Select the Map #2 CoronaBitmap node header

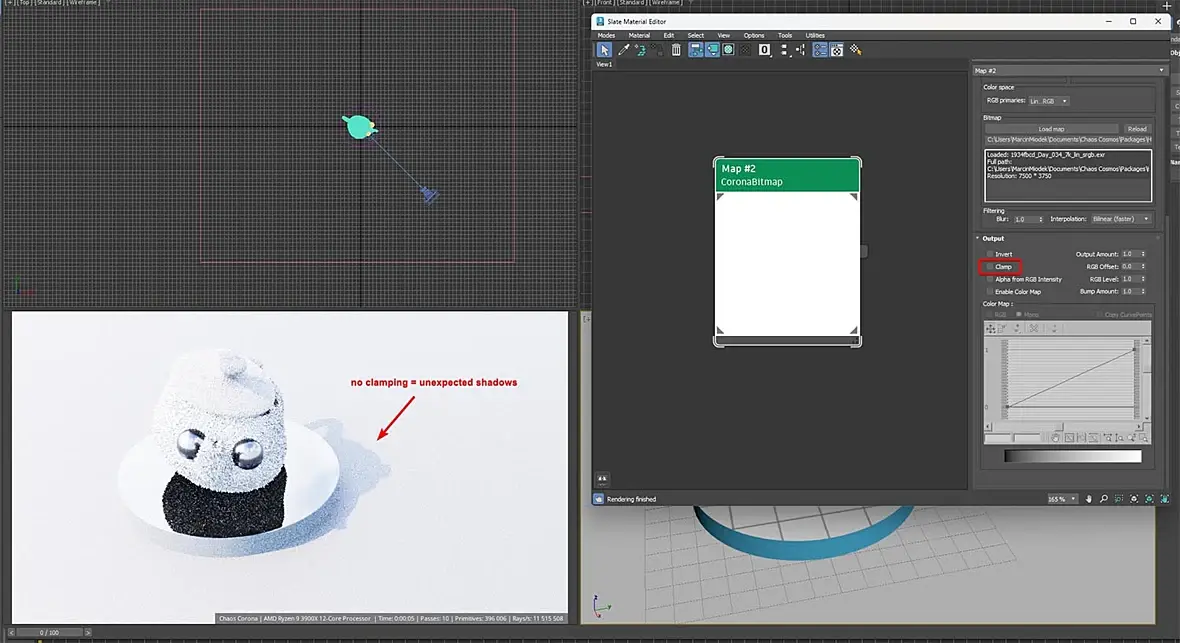[x=787, y=175]
